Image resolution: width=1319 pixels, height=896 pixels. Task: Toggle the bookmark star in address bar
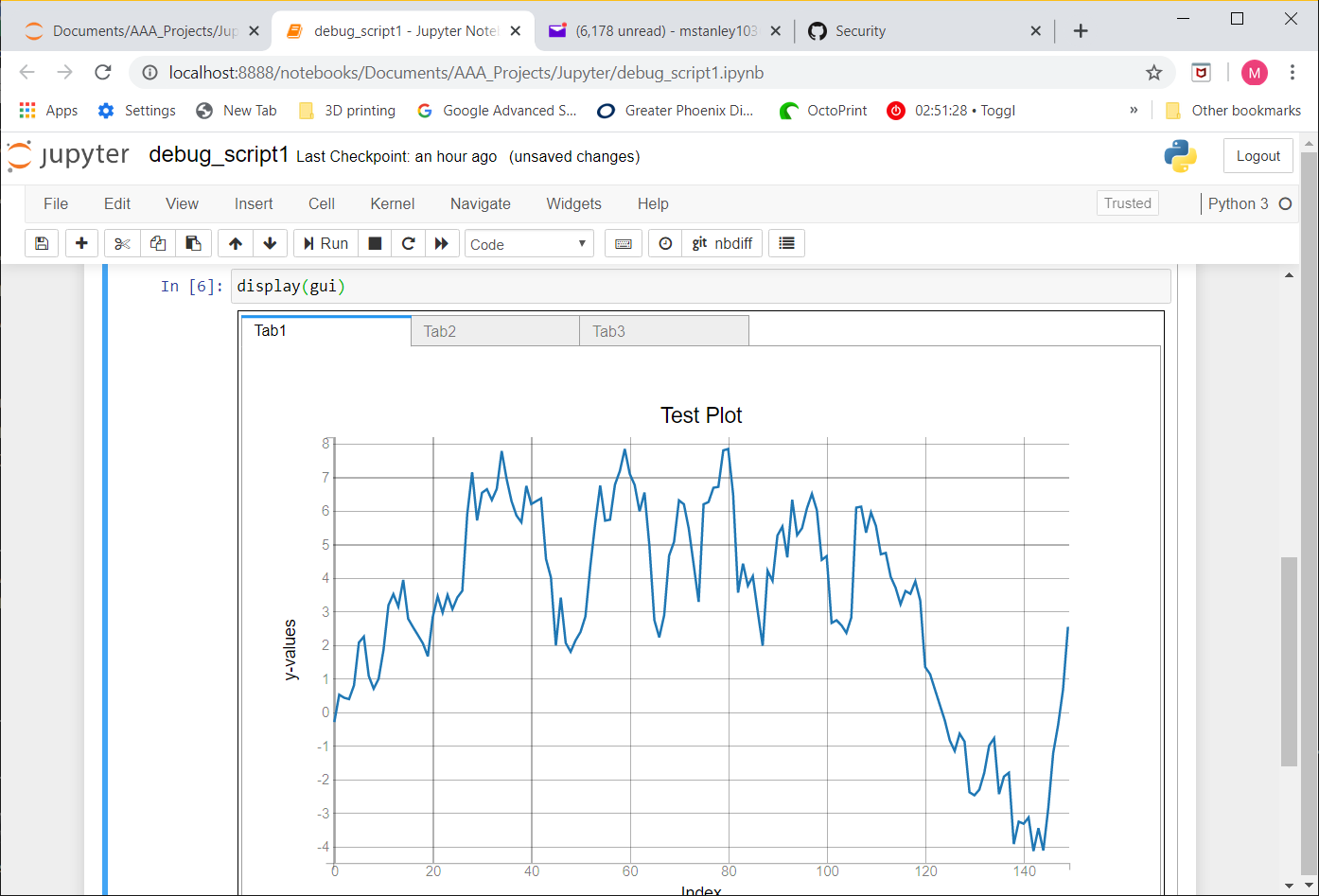1153,72
